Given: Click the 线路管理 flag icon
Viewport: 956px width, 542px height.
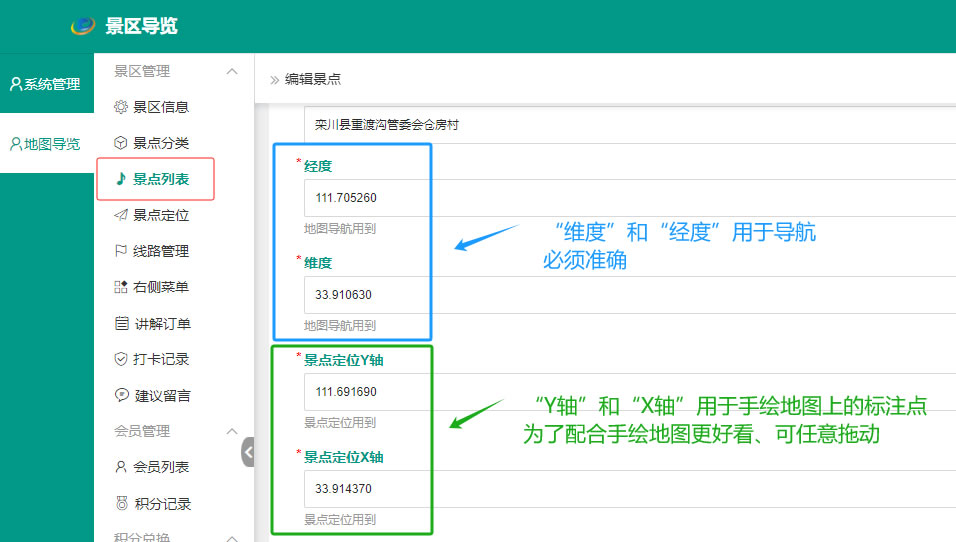Looking at the screenshot, I should click(121, 251).
